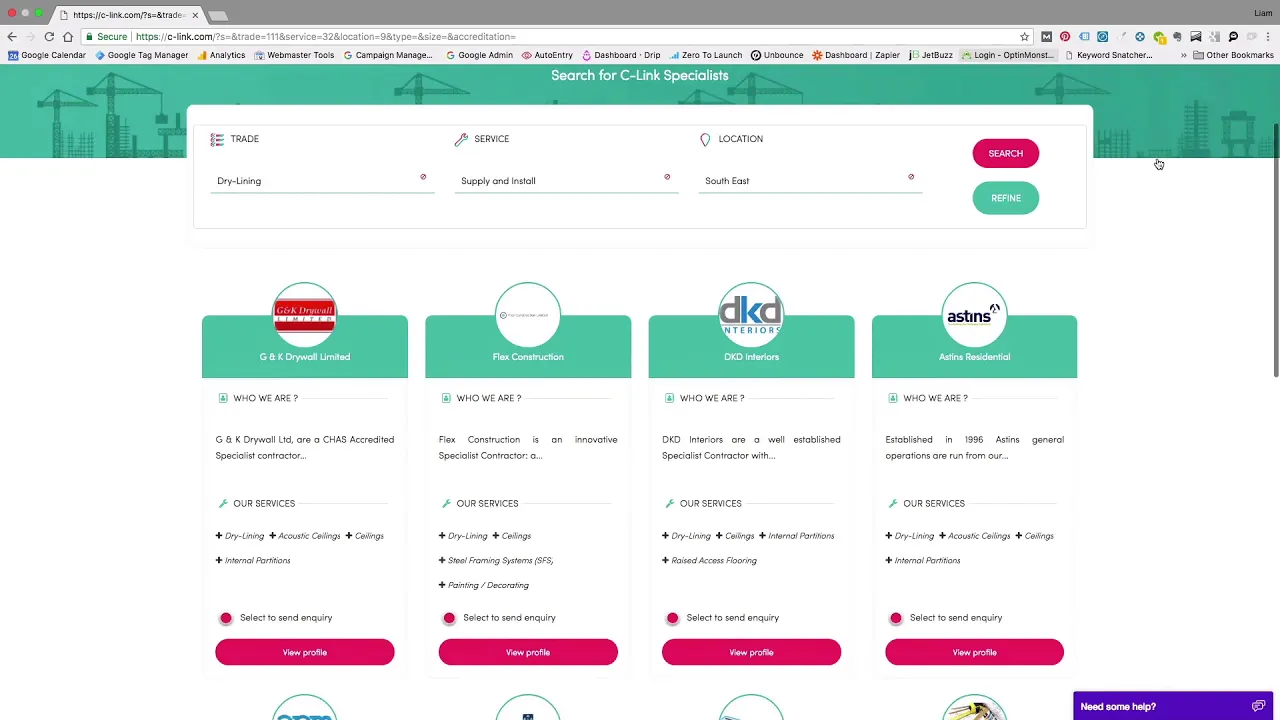Click Raised Access Flooring under DKD Interiors
1280x720 pixels.
(x=714, y=561)
